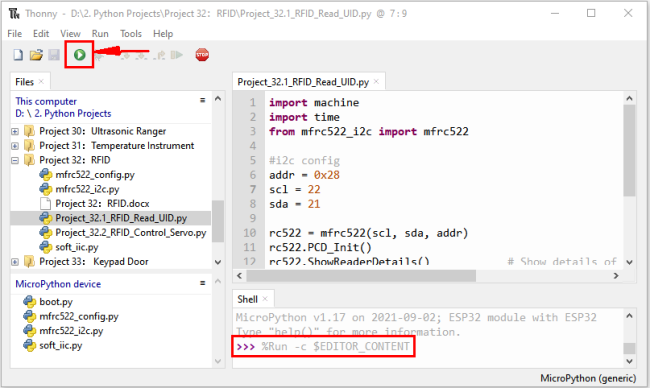Collapse the Project 32: RFID folder
Image resolution: width=650 pixels, height=388 pixels.
(15, 160)
